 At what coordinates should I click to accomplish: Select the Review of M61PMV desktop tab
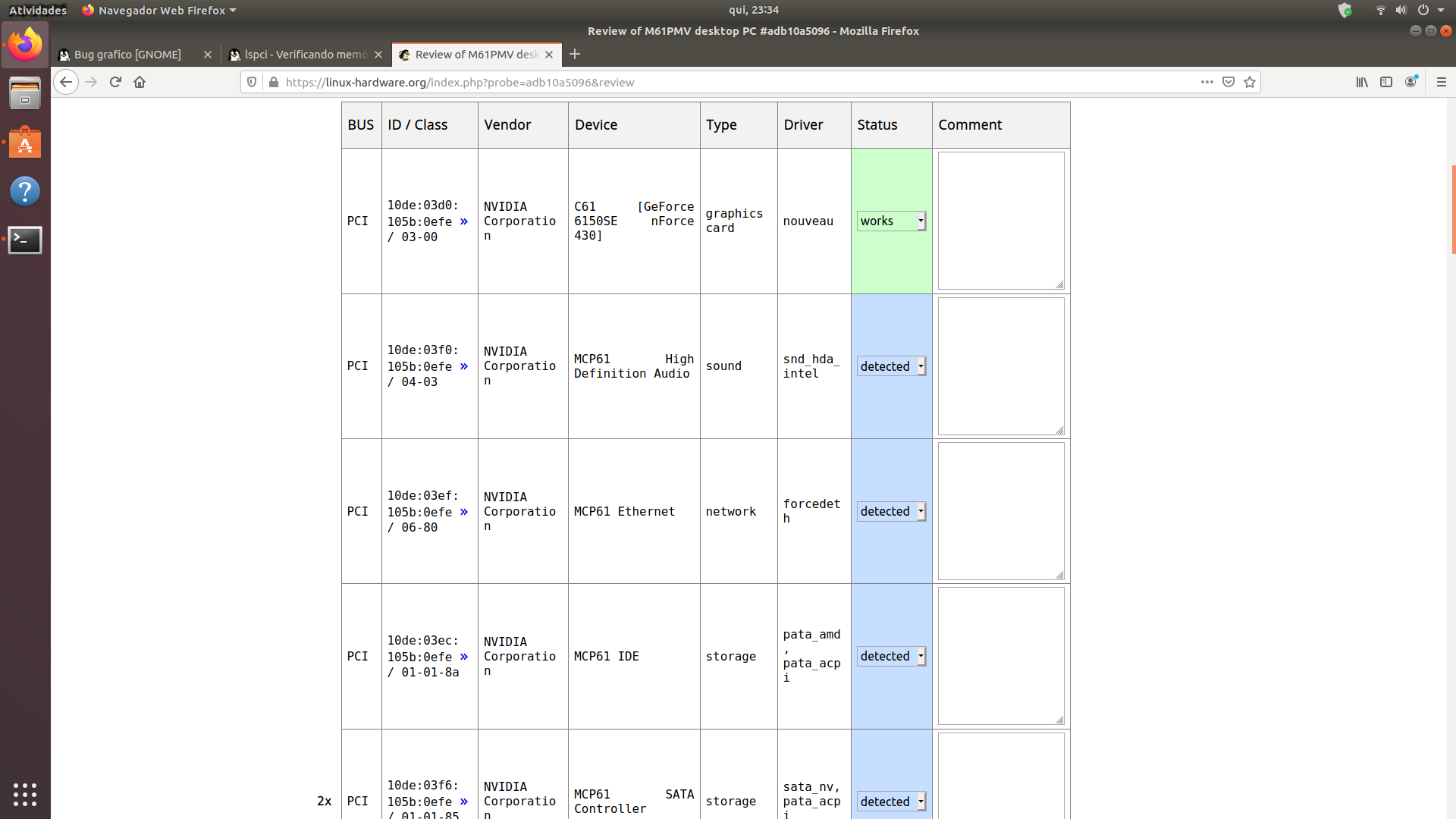477,55
